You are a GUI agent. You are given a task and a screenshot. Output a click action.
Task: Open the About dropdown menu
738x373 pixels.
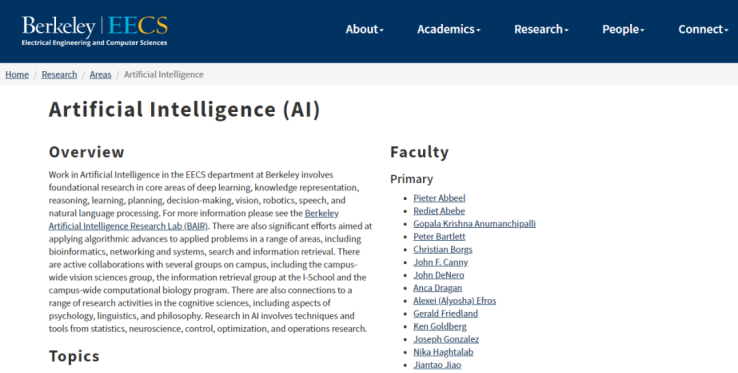point(364,29)
